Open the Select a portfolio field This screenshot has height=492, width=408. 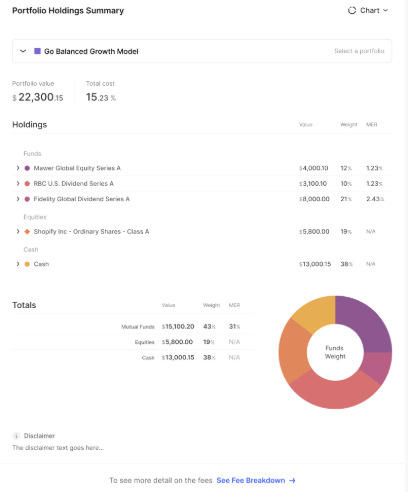click(x=359, y=51)
